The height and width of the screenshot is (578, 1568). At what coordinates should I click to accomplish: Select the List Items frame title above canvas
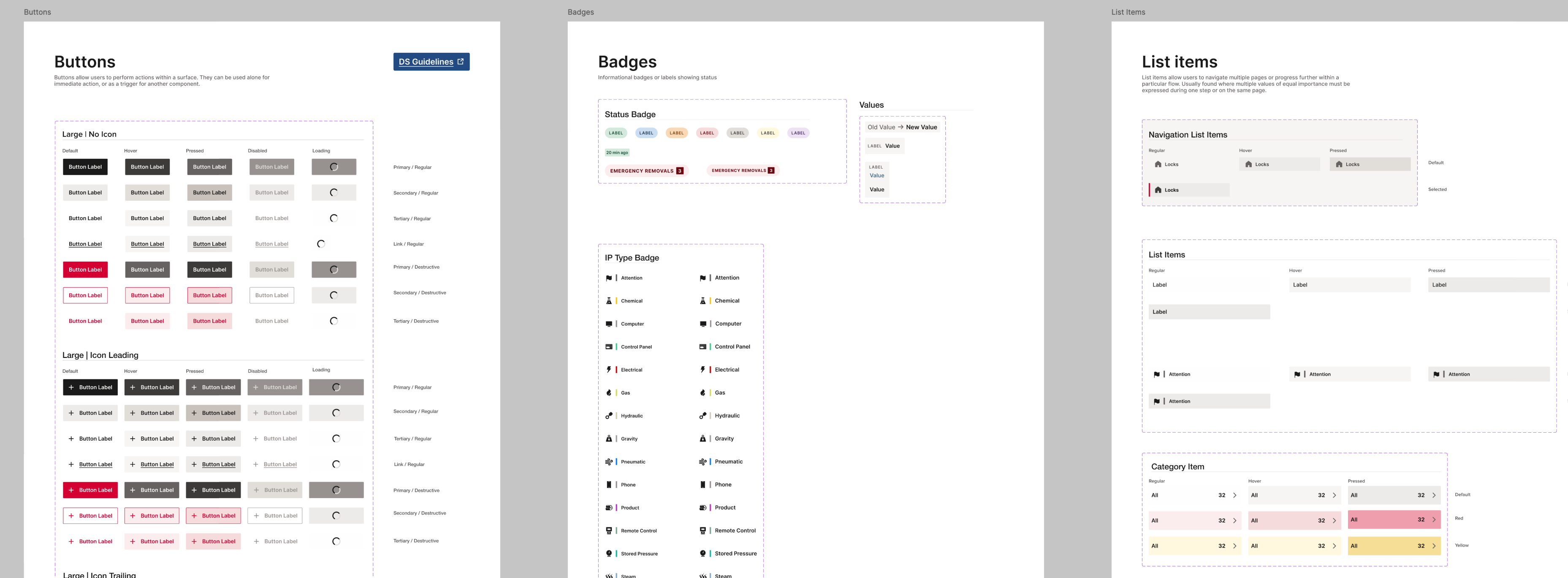tap(1128, 12)
